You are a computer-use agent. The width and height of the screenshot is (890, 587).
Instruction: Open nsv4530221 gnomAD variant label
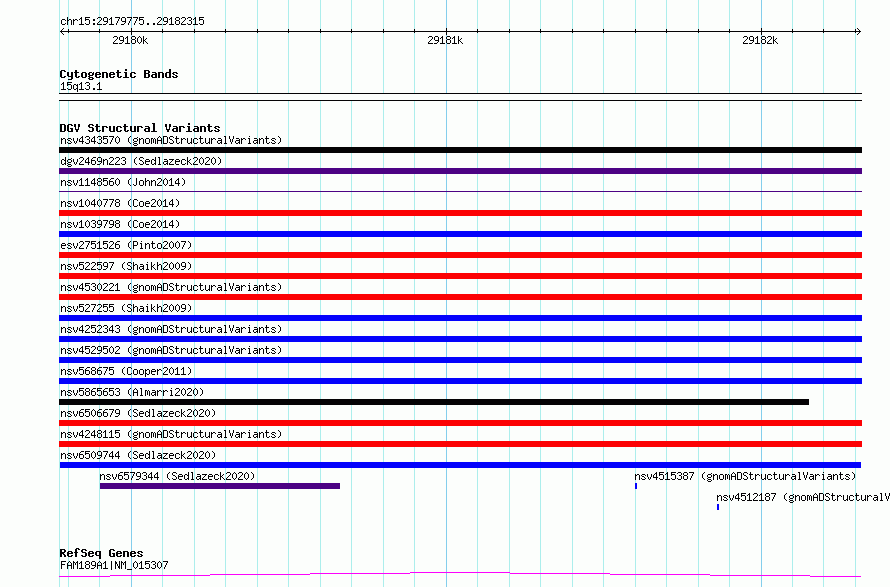[x=171, y=287]
